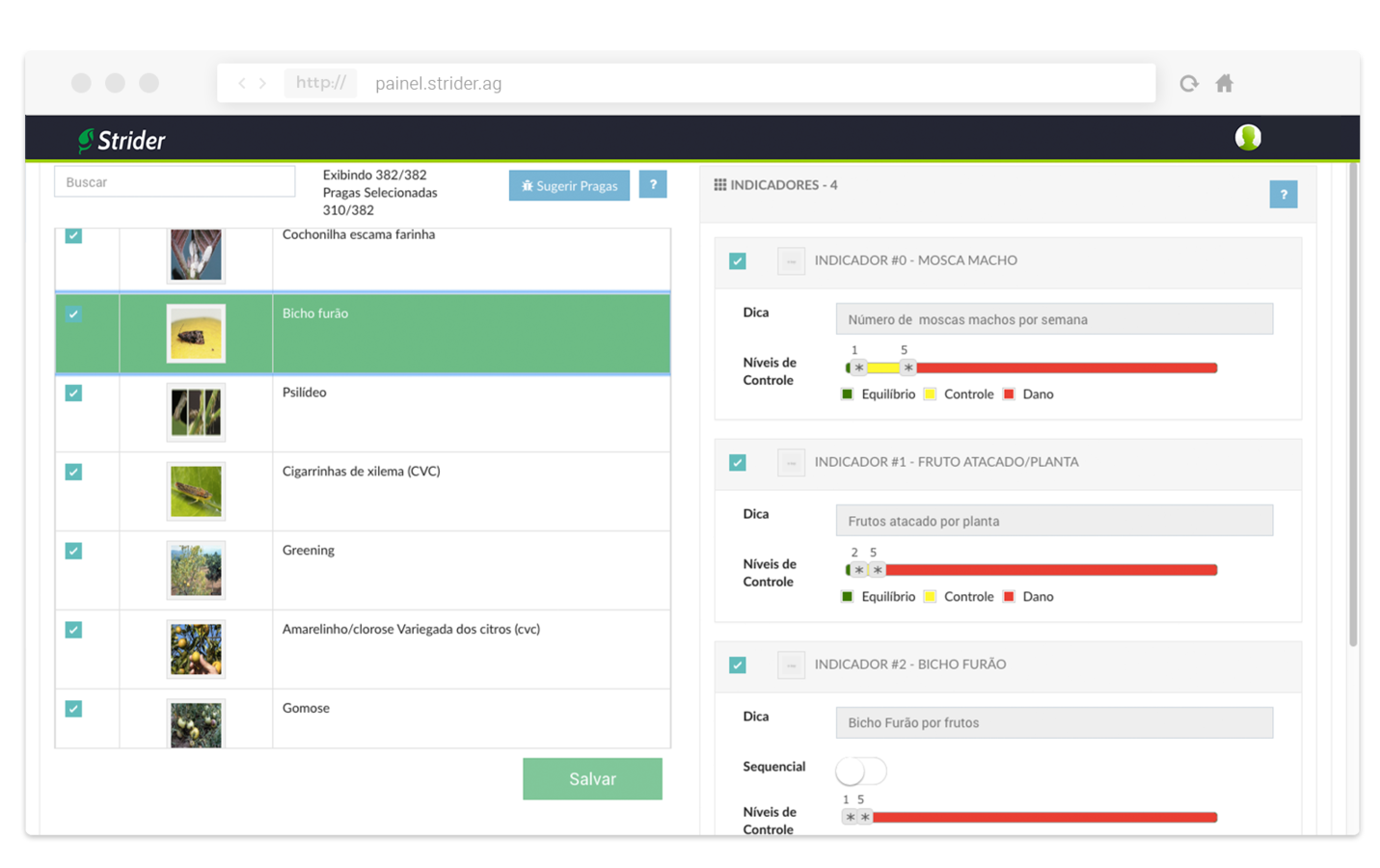Collapse Indicador #0 Mosca Macho section
The height and width of the screenshot is (868, 1380).
(791, 261)
